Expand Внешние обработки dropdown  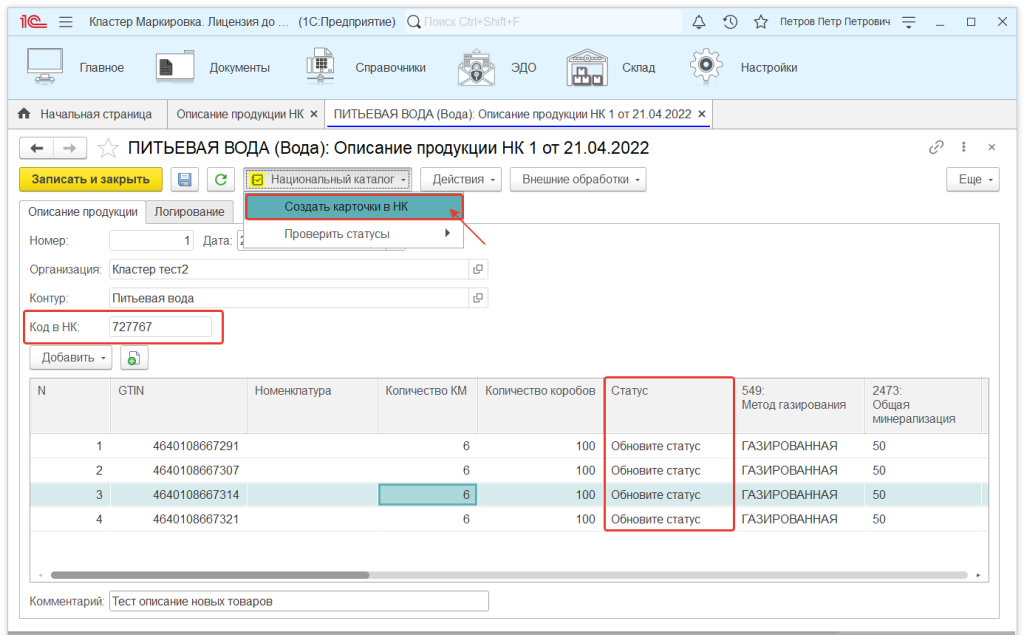coord(578,179)
